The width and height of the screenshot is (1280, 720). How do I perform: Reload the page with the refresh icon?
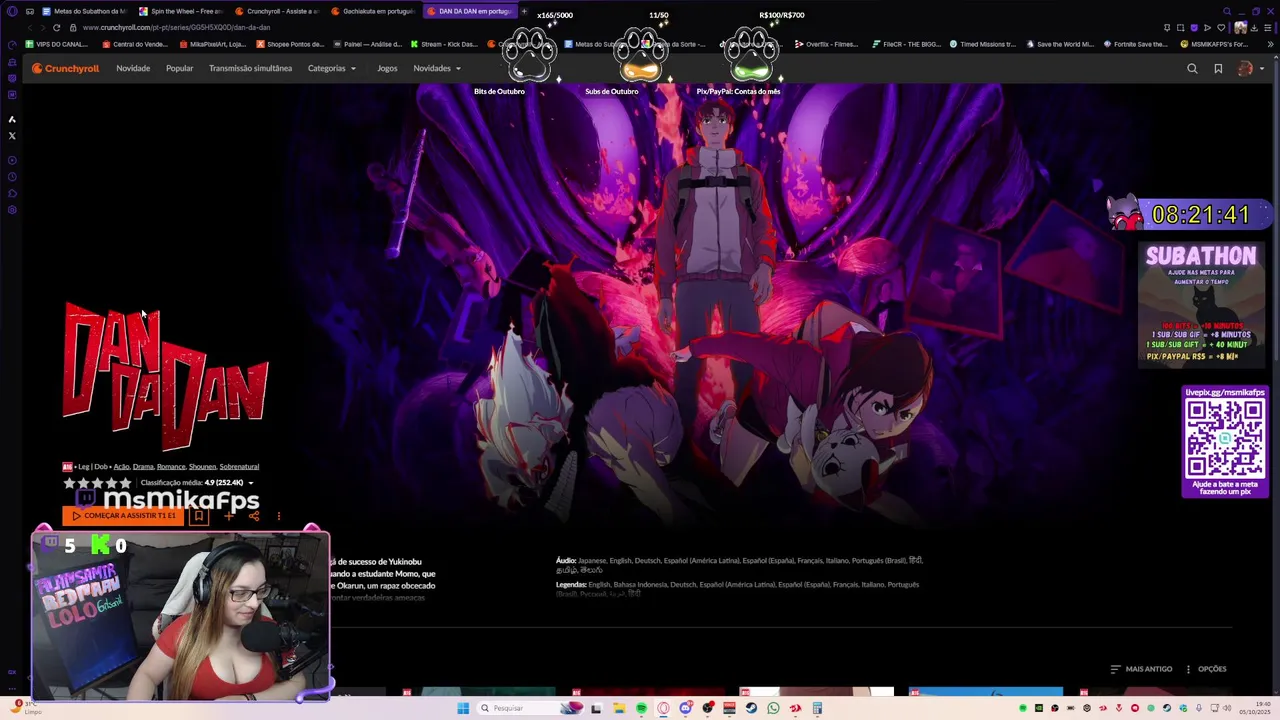tap(57, 27)
